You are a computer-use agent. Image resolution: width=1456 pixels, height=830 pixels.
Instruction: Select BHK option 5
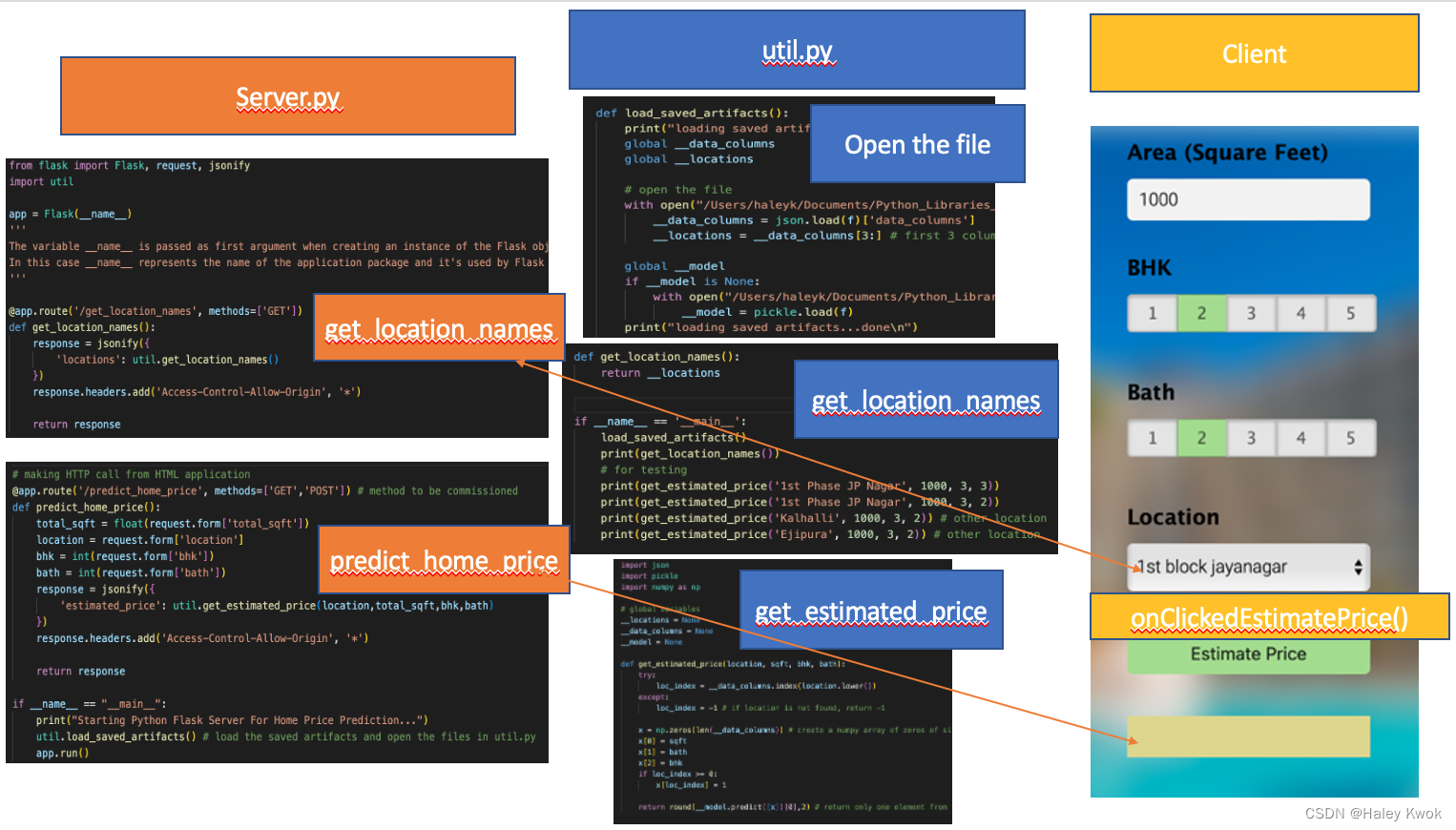tap(1350, 313)
